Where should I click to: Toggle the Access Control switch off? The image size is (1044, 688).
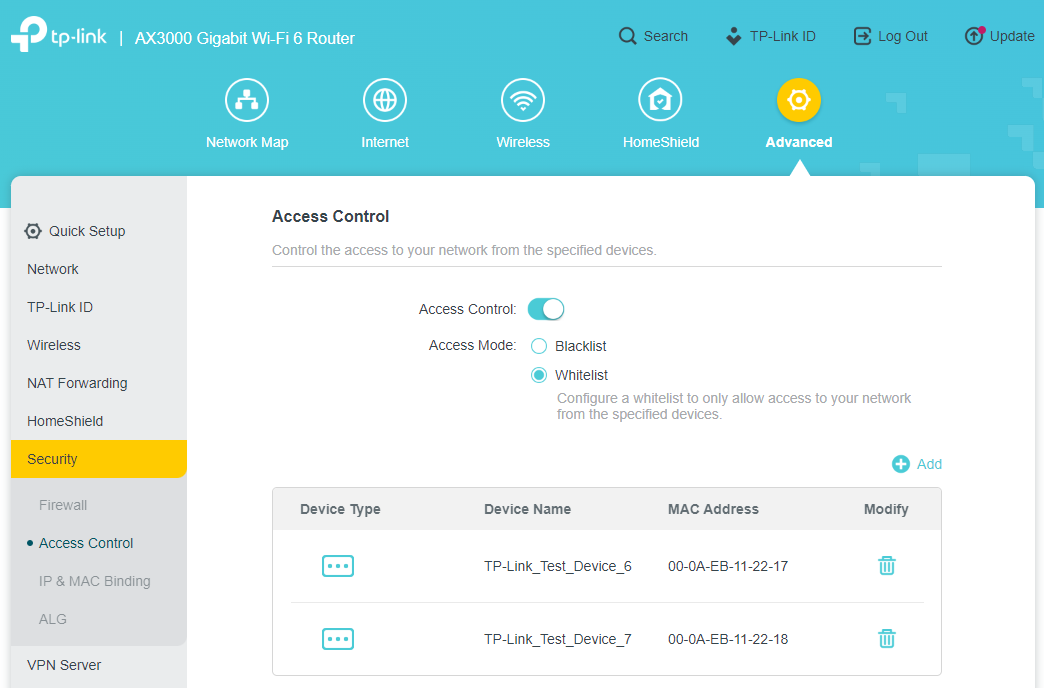(546, 309)
